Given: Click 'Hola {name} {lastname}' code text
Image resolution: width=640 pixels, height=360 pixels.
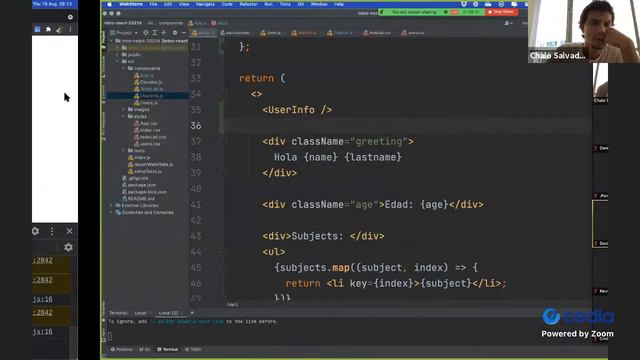Looking at the screenshot, I should (x=338, y=157).
